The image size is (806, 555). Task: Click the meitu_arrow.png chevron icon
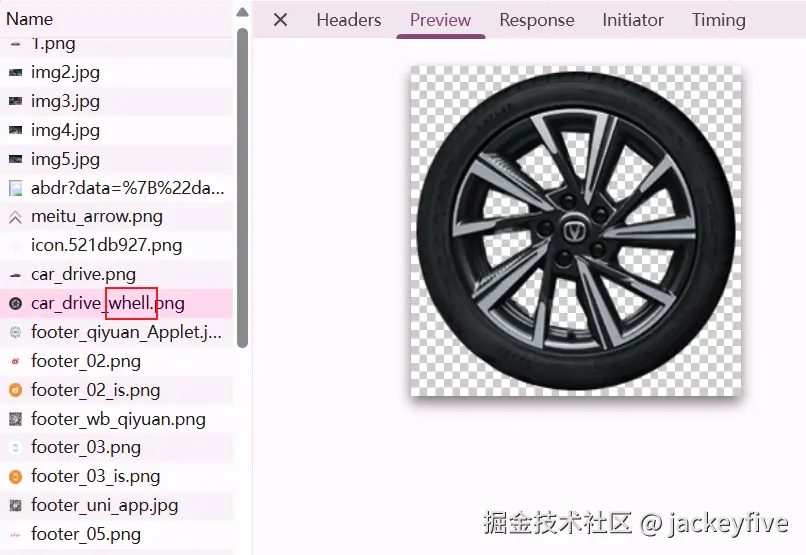[x=15, y=218]
